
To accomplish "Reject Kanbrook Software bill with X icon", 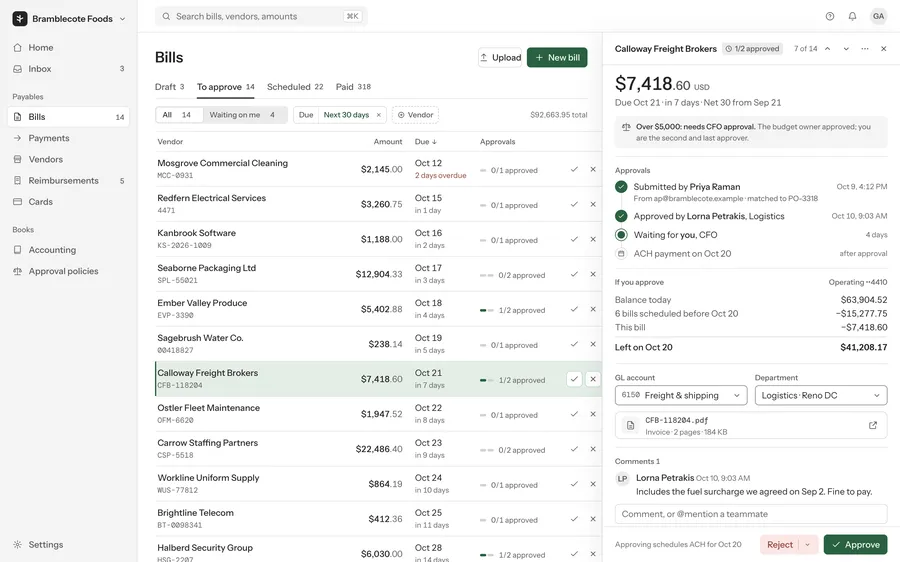I will [593, 239].
